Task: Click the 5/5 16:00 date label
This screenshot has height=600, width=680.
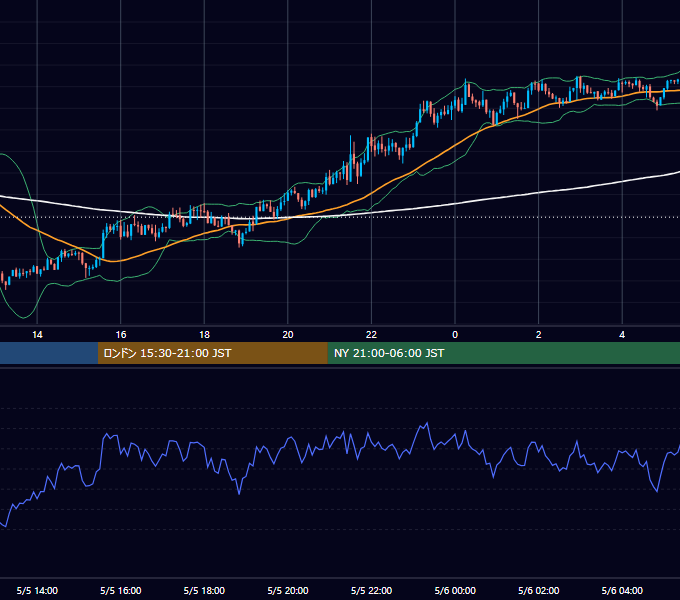Action: click(121, 590)
